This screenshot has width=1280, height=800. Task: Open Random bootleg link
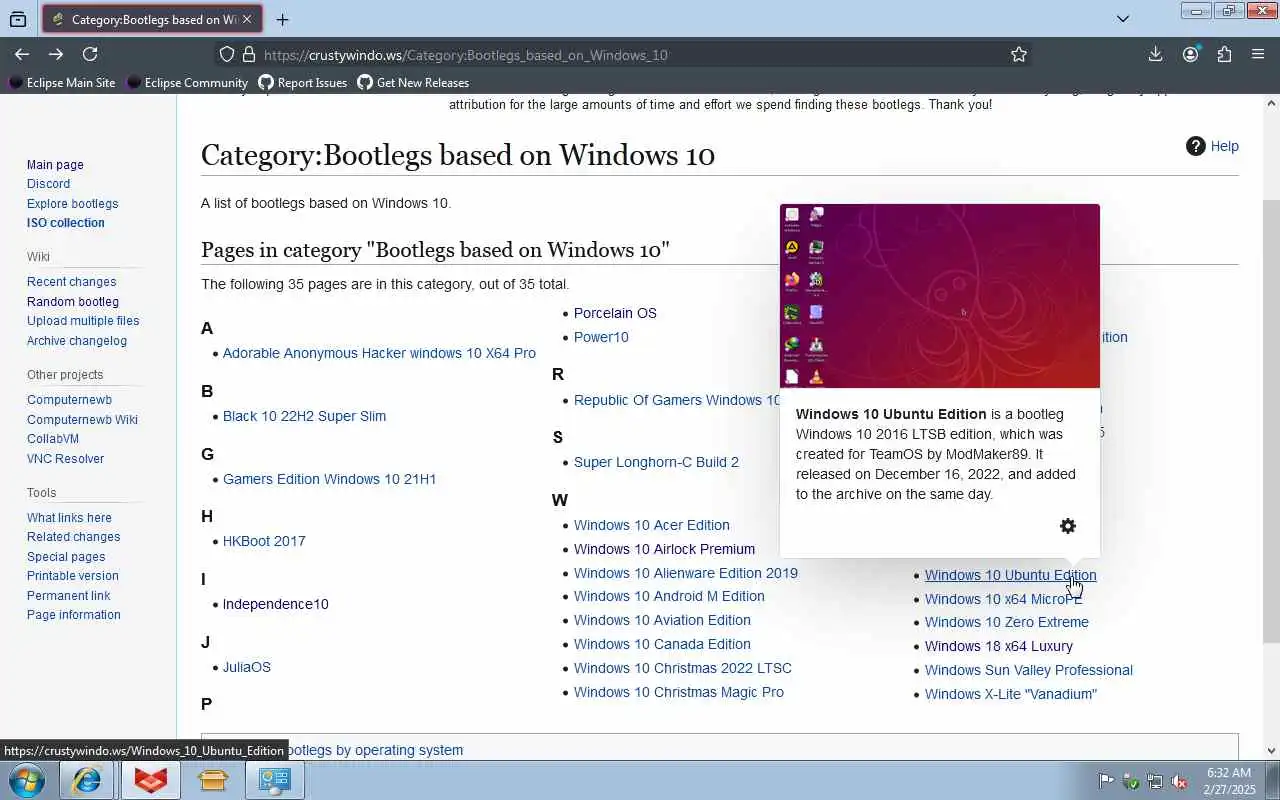pyautogui.click(x=73, y=302)
